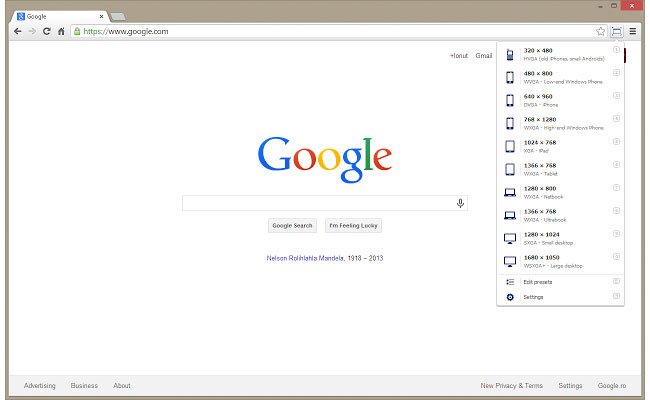The height and width of the screenshot is (400, 650).
Task: Open the home page via house icon
Action: coord(61,32)
